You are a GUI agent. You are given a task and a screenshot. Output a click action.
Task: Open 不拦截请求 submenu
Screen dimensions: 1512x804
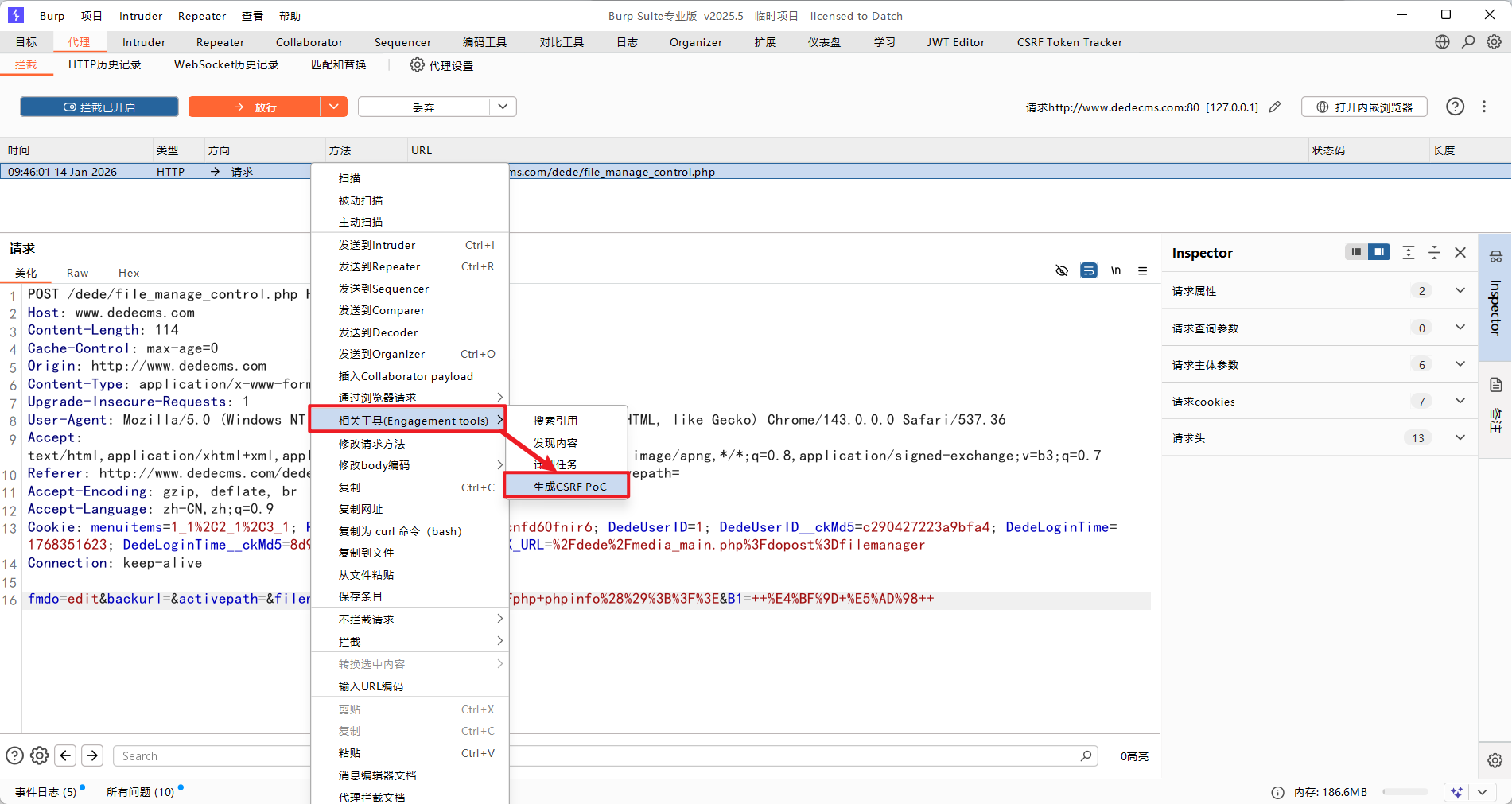pyautogui.click(x=410, y=619)
